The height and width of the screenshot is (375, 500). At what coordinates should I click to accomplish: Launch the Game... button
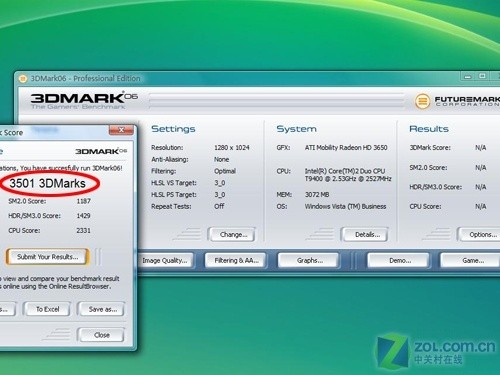click(x=471, y=260)
